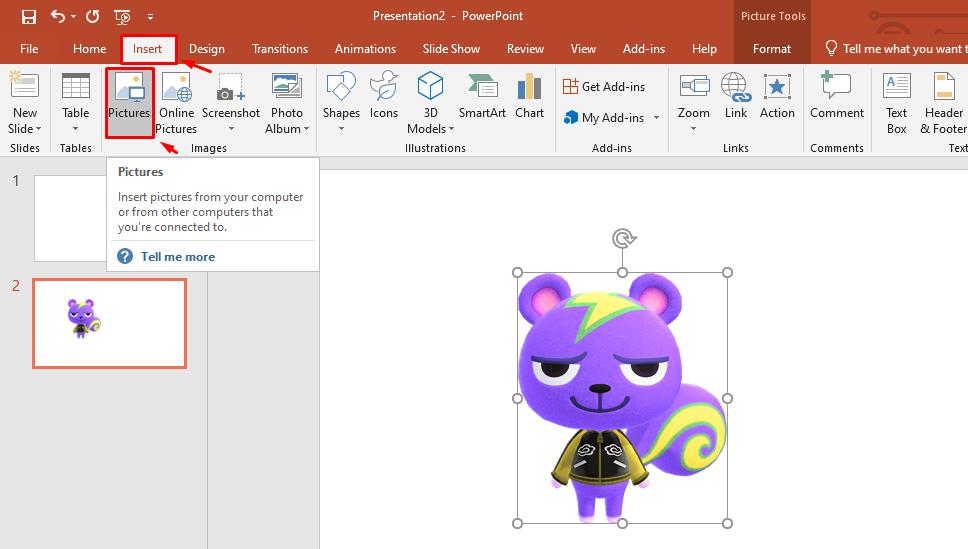
Task: Start slide show from beginning icon
Action: pyautogui.click(x=122, y=17)
